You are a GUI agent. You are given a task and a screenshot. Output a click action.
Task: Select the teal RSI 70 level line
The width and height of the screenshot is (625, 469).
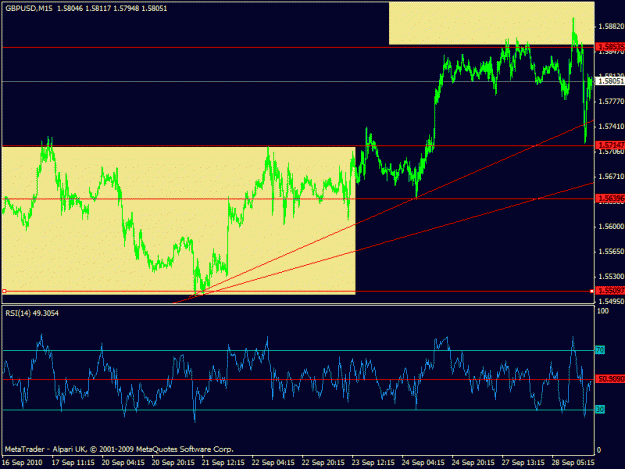pos(298,351)
